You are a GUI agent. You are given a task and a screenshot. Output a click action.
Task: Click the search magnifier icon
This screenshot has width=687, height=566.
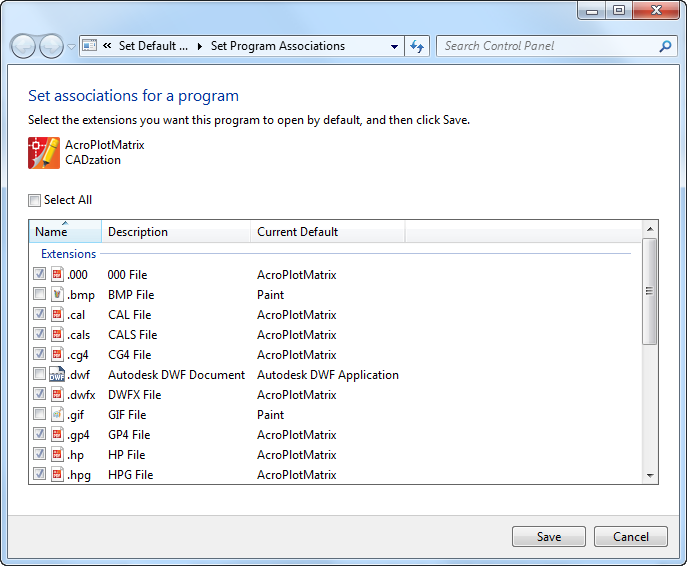point(665,46)
